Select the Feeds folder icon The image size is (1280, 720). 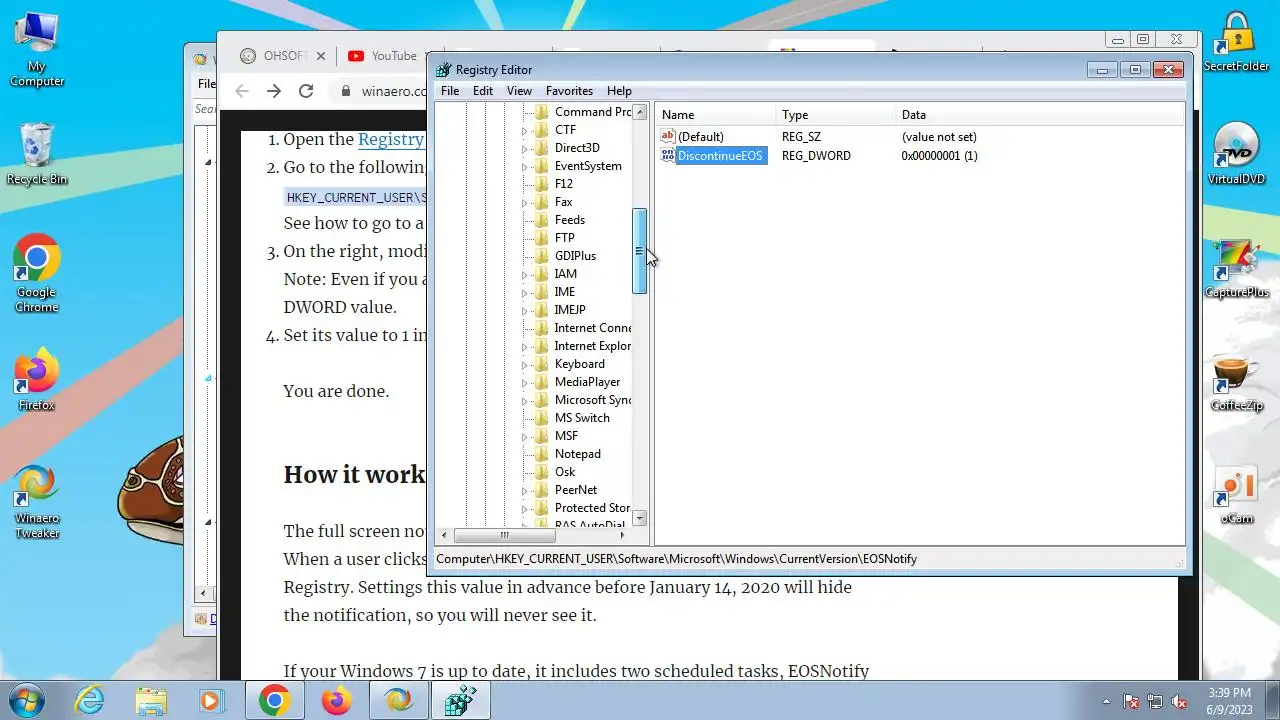click(x=541, y=220)
